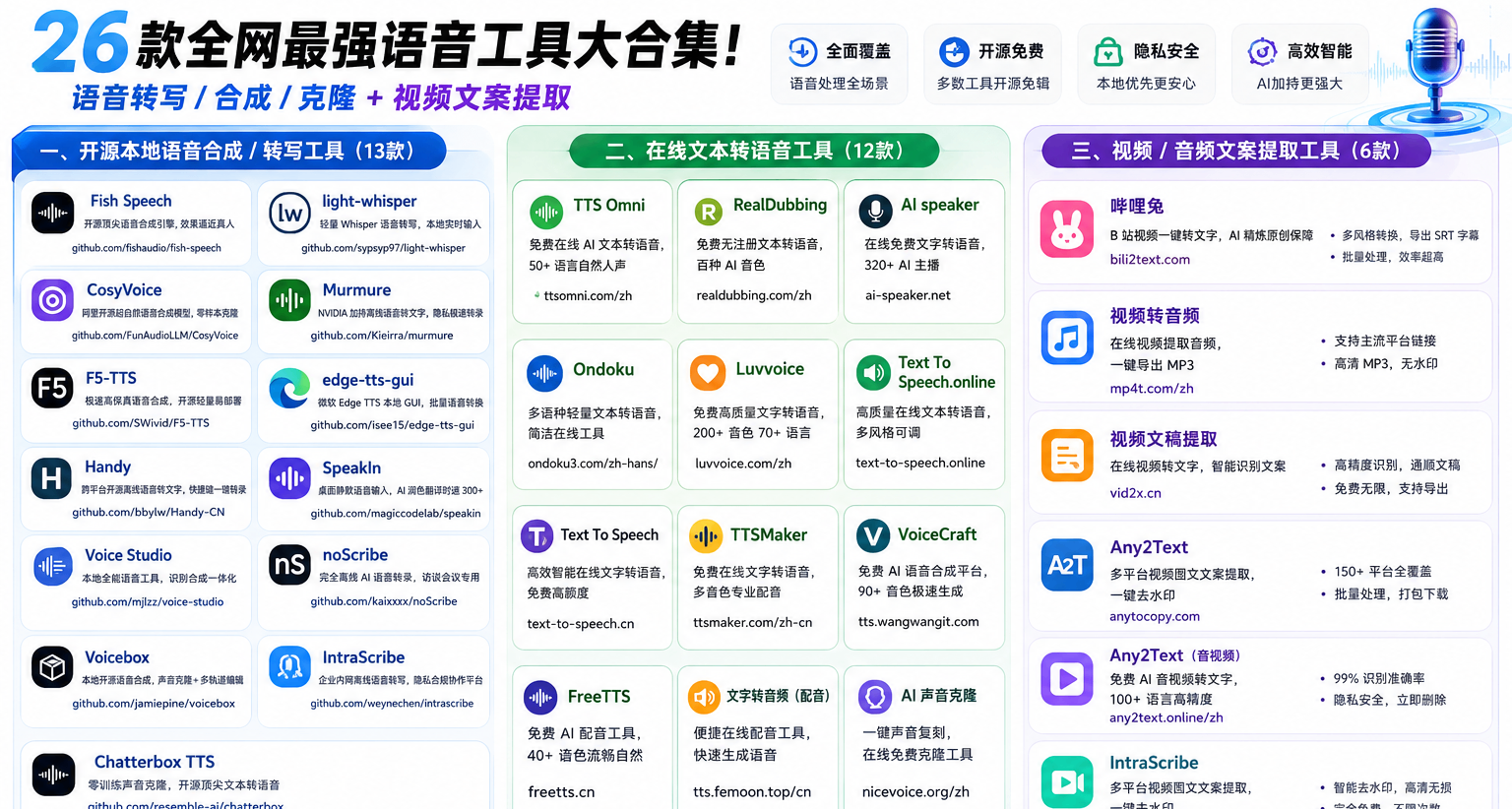This screenshot has height=809, width=1512.
Task: Click the purple SpeakIn icon
Action: click(289, 478)
